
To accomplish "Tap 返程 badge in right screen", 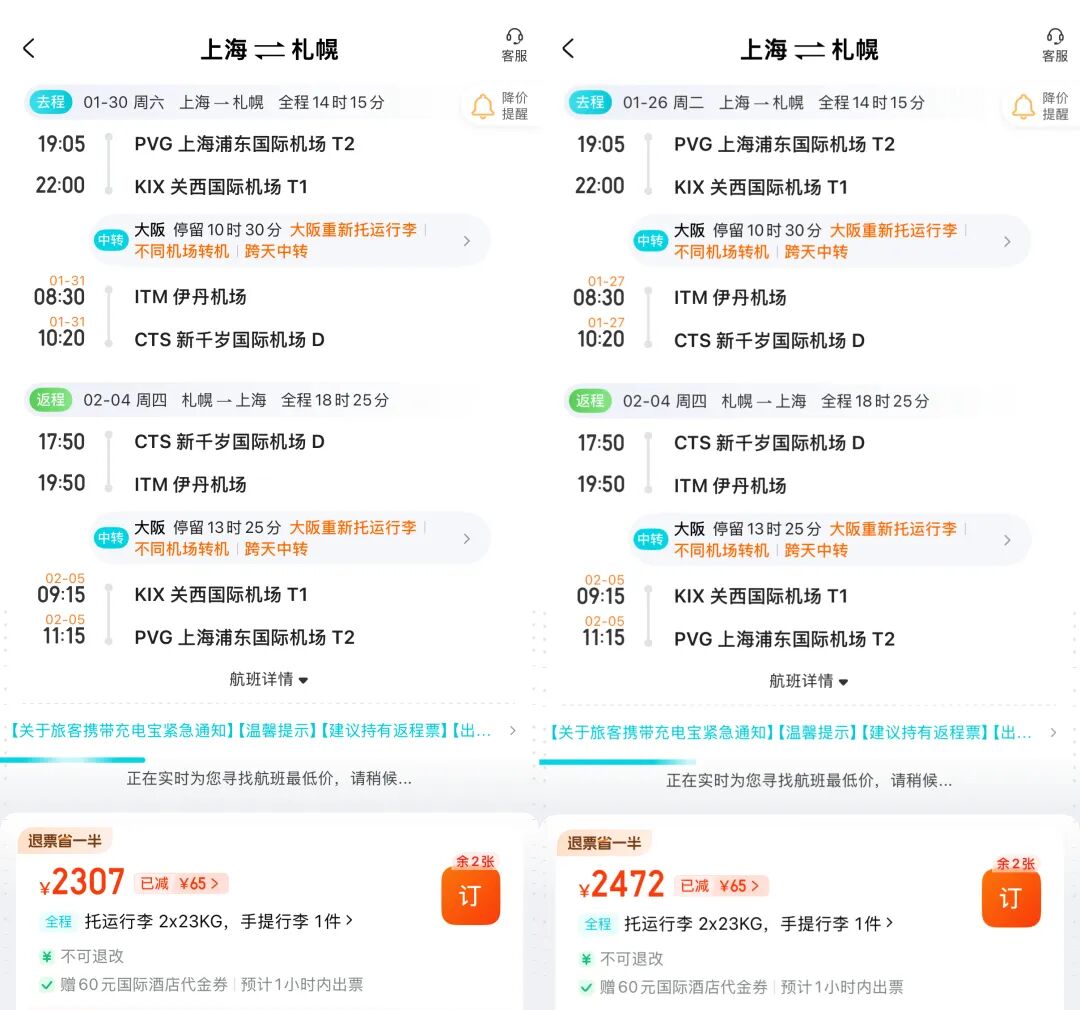I will point(590,400).
